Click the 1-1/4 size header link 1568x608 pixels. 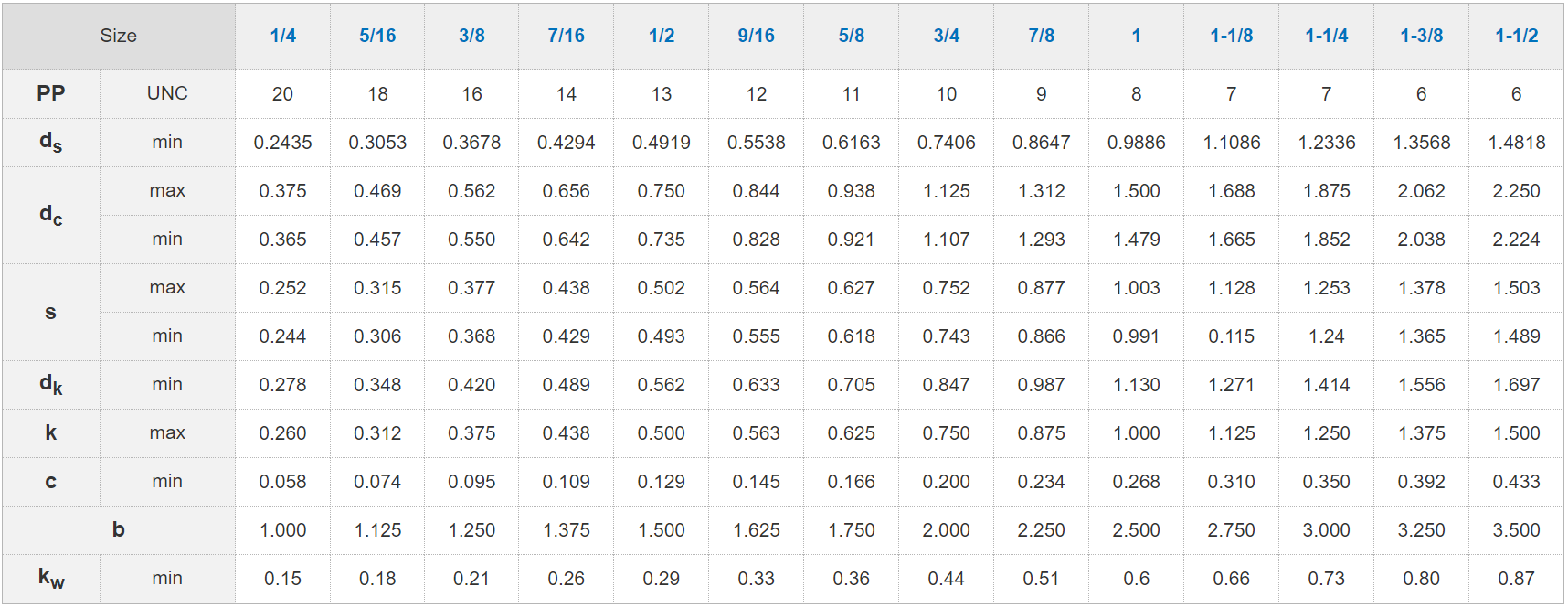pos(1326,36)
